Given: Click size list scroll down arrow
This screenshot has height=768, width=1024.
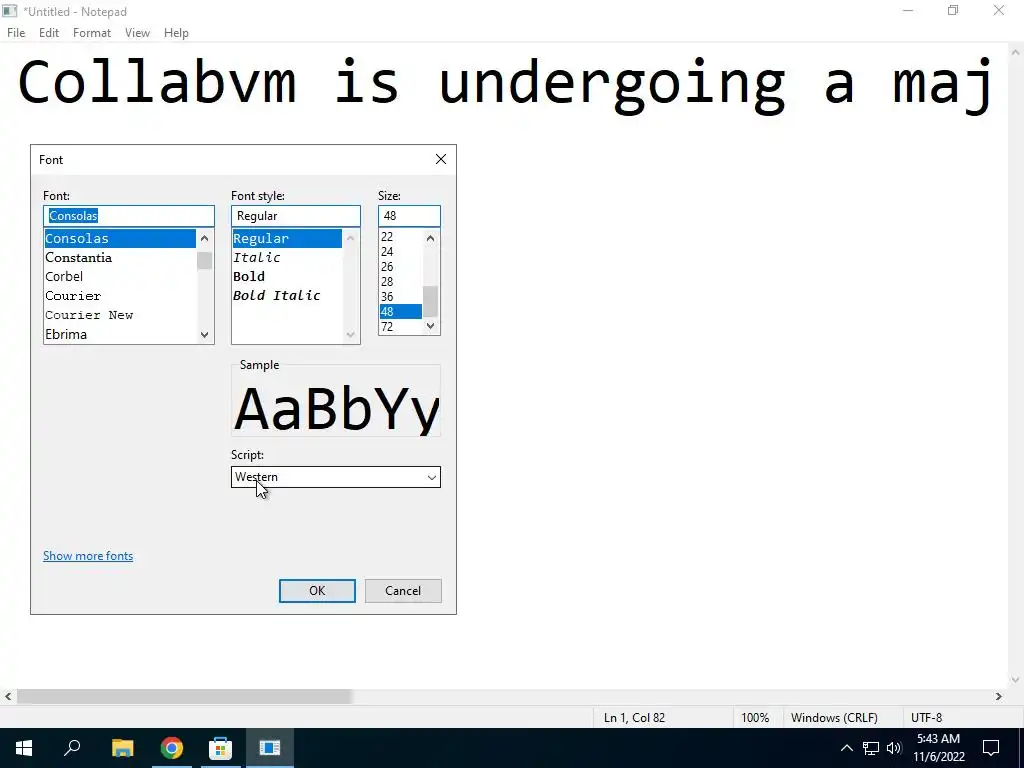Looking at the screenshot, I should [430, 326].
